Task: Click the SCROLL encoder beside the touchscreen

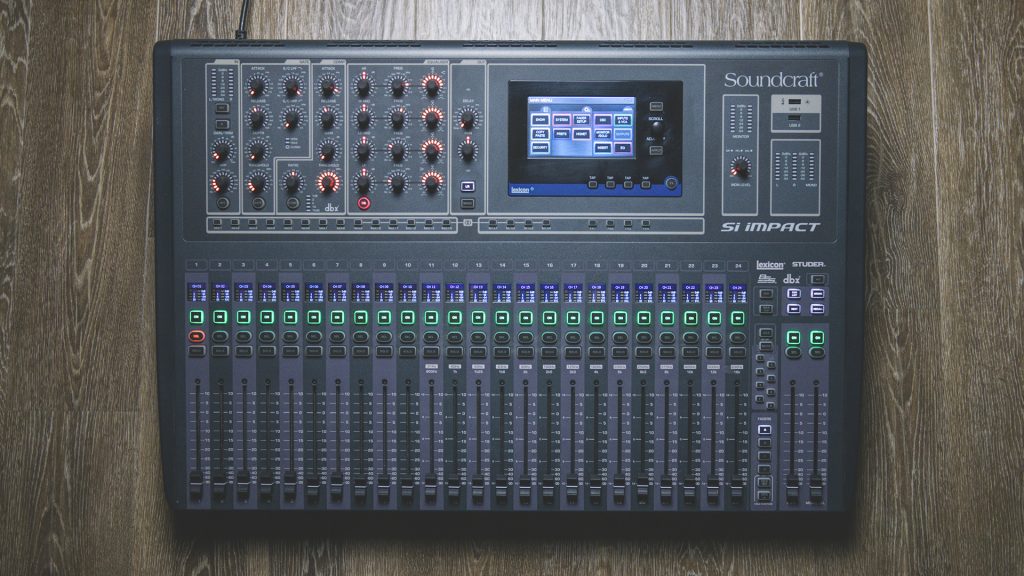Action: (657, 128)
